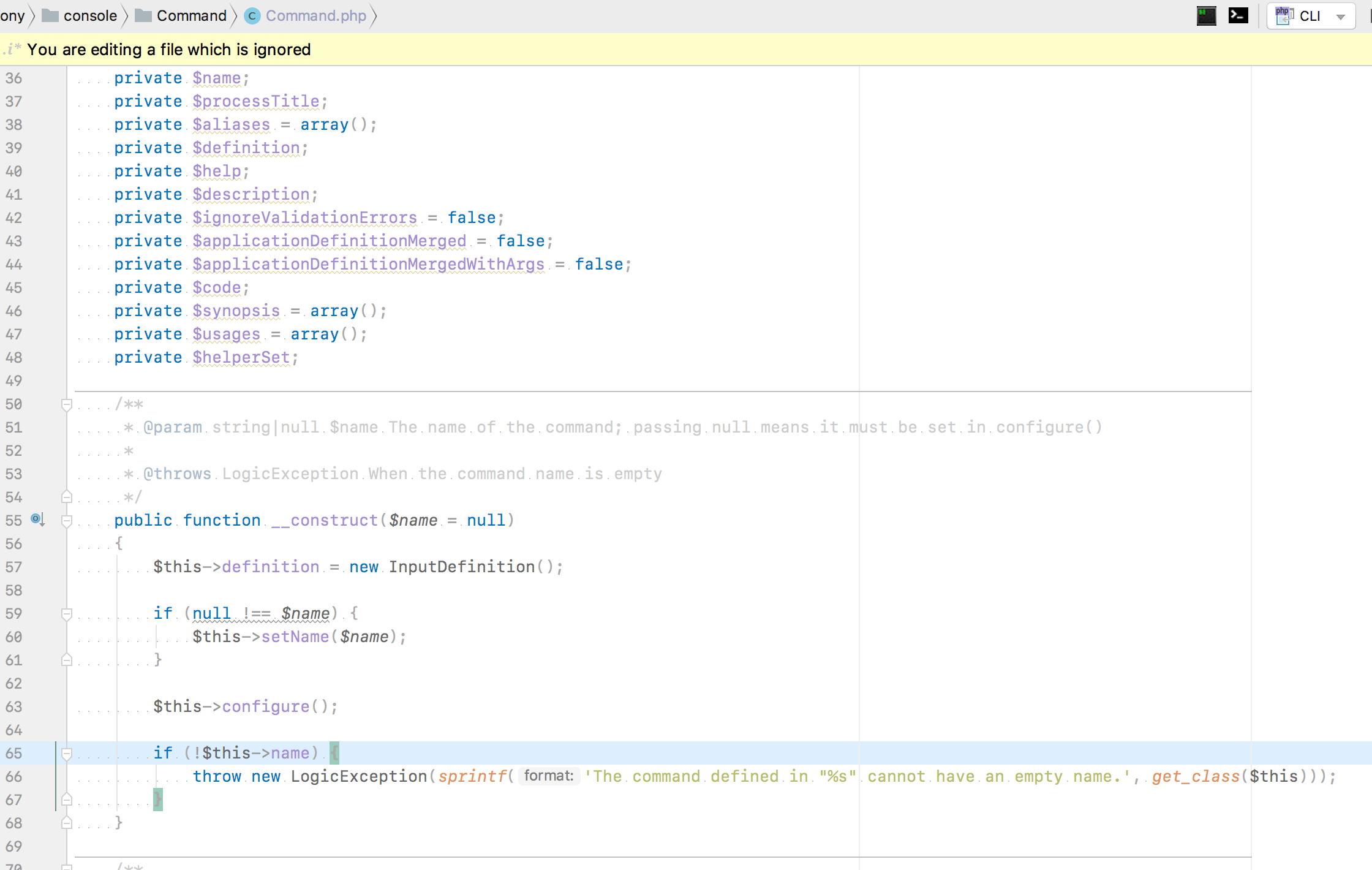
Task: Click the ignored-file icon in yellow banner
Action: pyautogui.click(x=12, y=50)
